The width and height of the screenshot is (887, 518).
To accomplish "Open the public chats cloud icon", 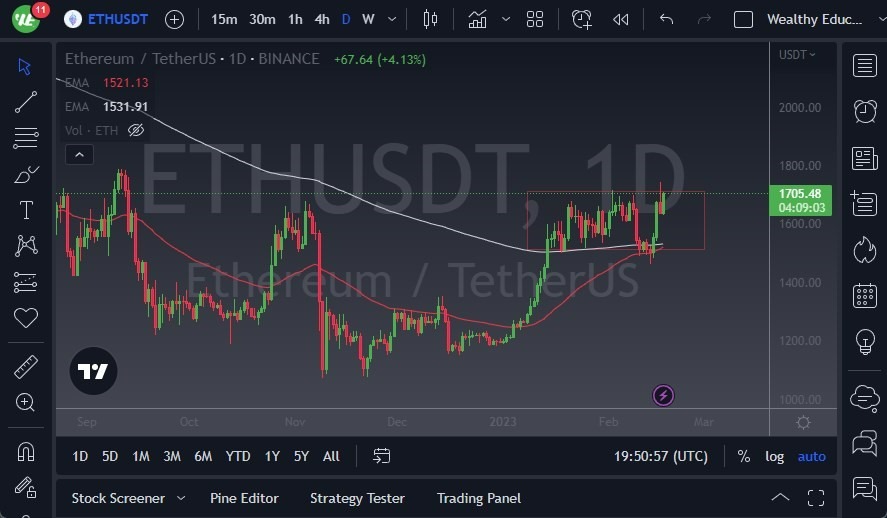I will 864,397.
